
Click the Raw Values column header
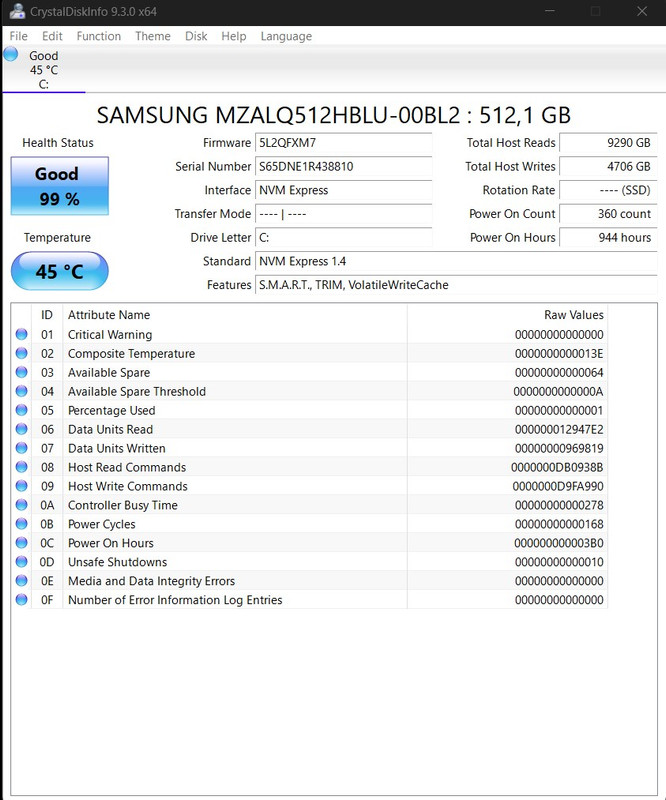coord(507,315)
